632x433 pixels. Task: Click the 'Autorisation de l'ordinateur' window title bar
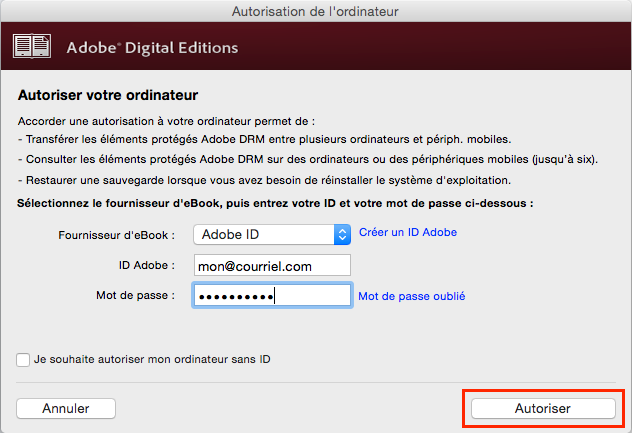tap(315, 11)
